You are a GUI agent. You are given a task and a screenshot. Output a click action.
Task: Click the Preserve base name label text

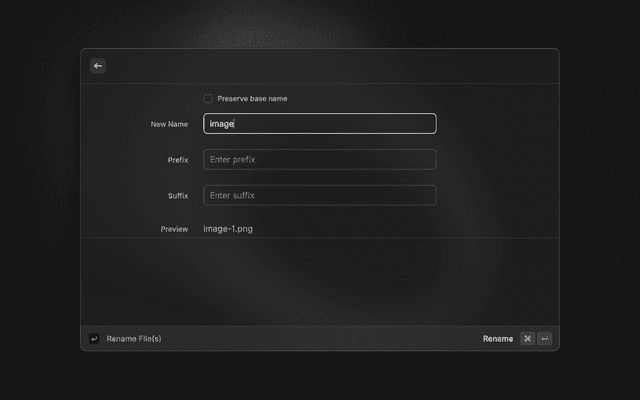point(252,99)
